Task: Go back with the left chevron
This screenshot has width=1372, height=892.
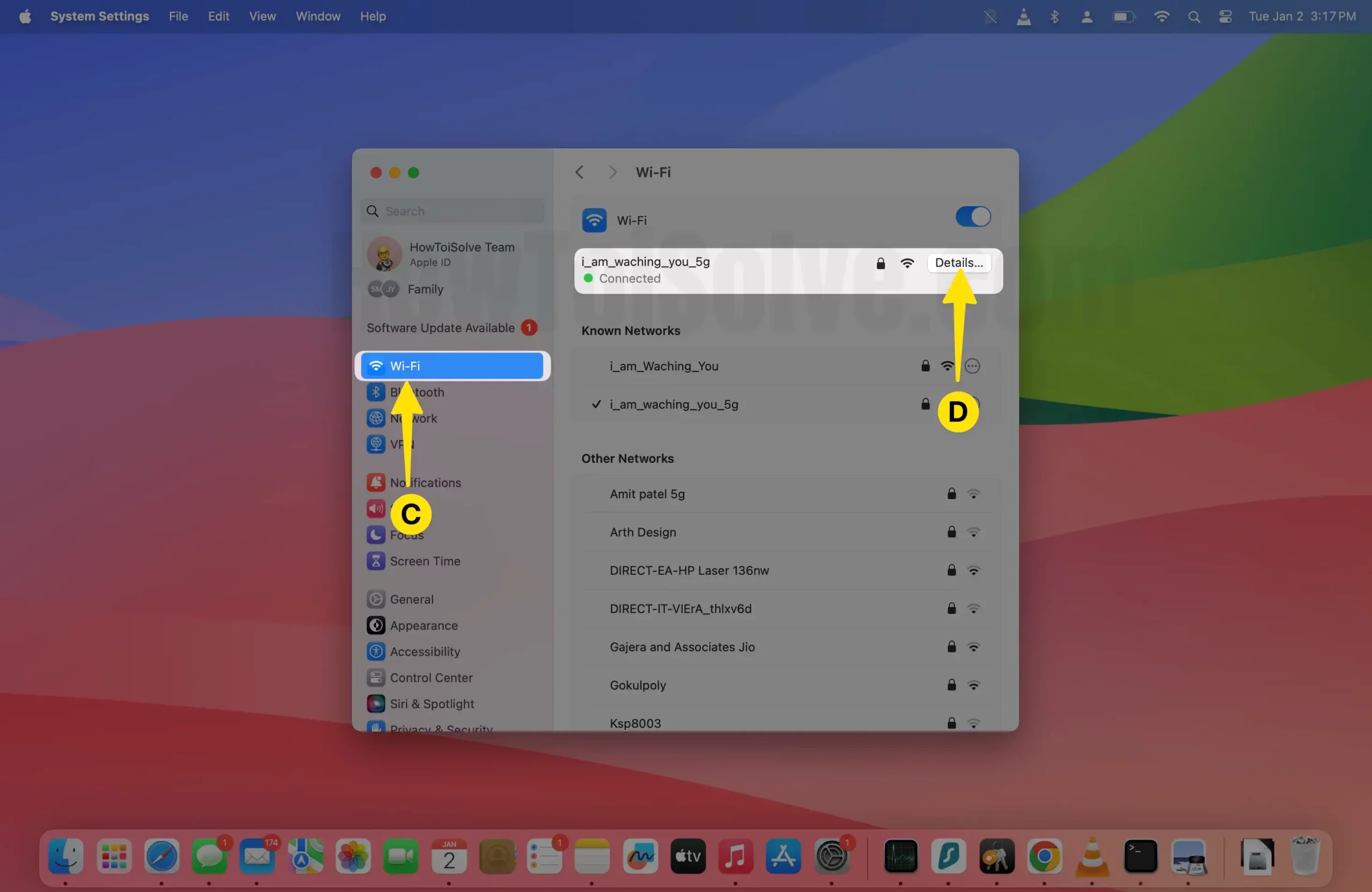Action: 579,173
